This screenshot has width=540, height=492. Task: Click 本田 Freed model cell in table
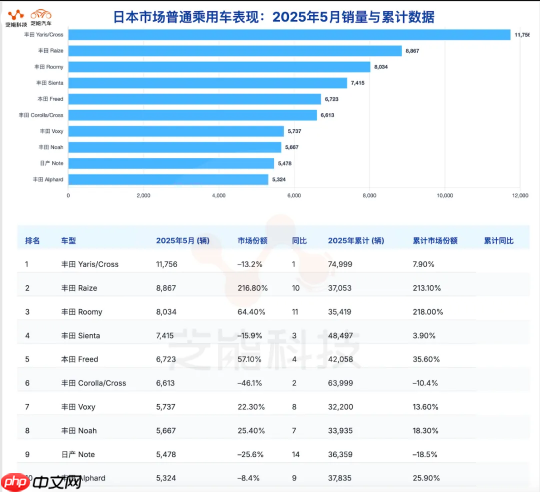pyautogui.click(x=80, y=359)
